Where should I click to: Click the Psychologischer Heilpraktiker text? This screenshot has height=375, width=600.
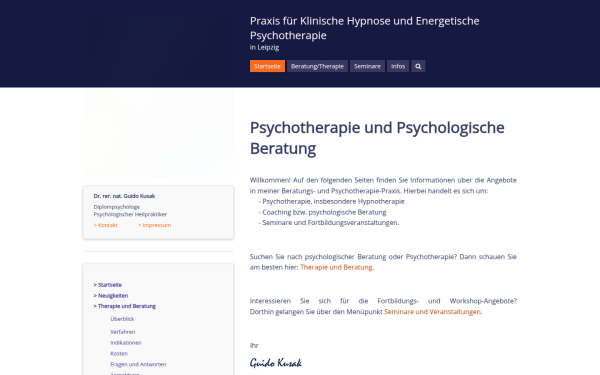tap(130, 214)
